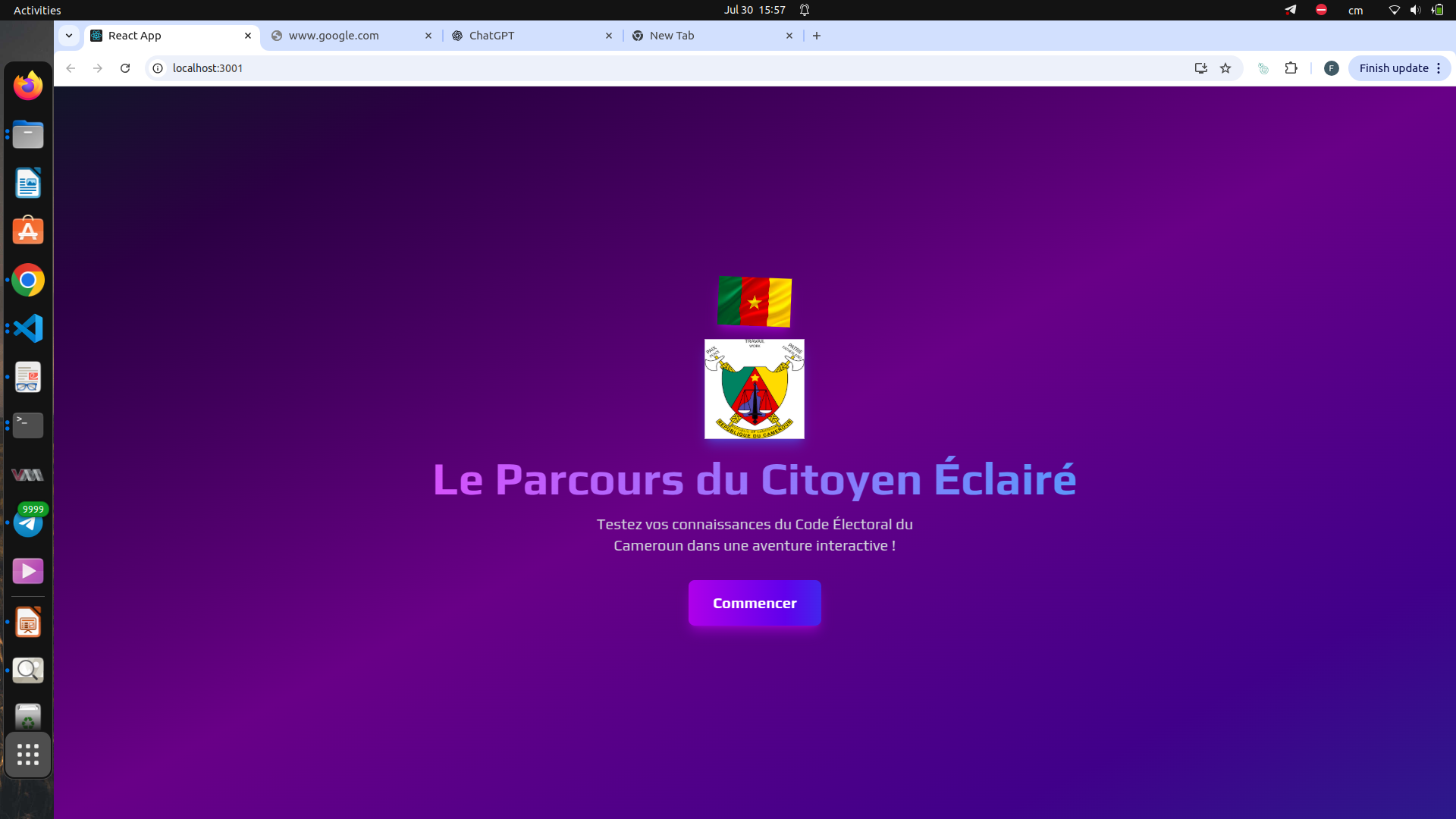Open the Extensions puzzle icon
Screen dimensions: 1456x819
pyautogui.click(x=1291, y=68)
